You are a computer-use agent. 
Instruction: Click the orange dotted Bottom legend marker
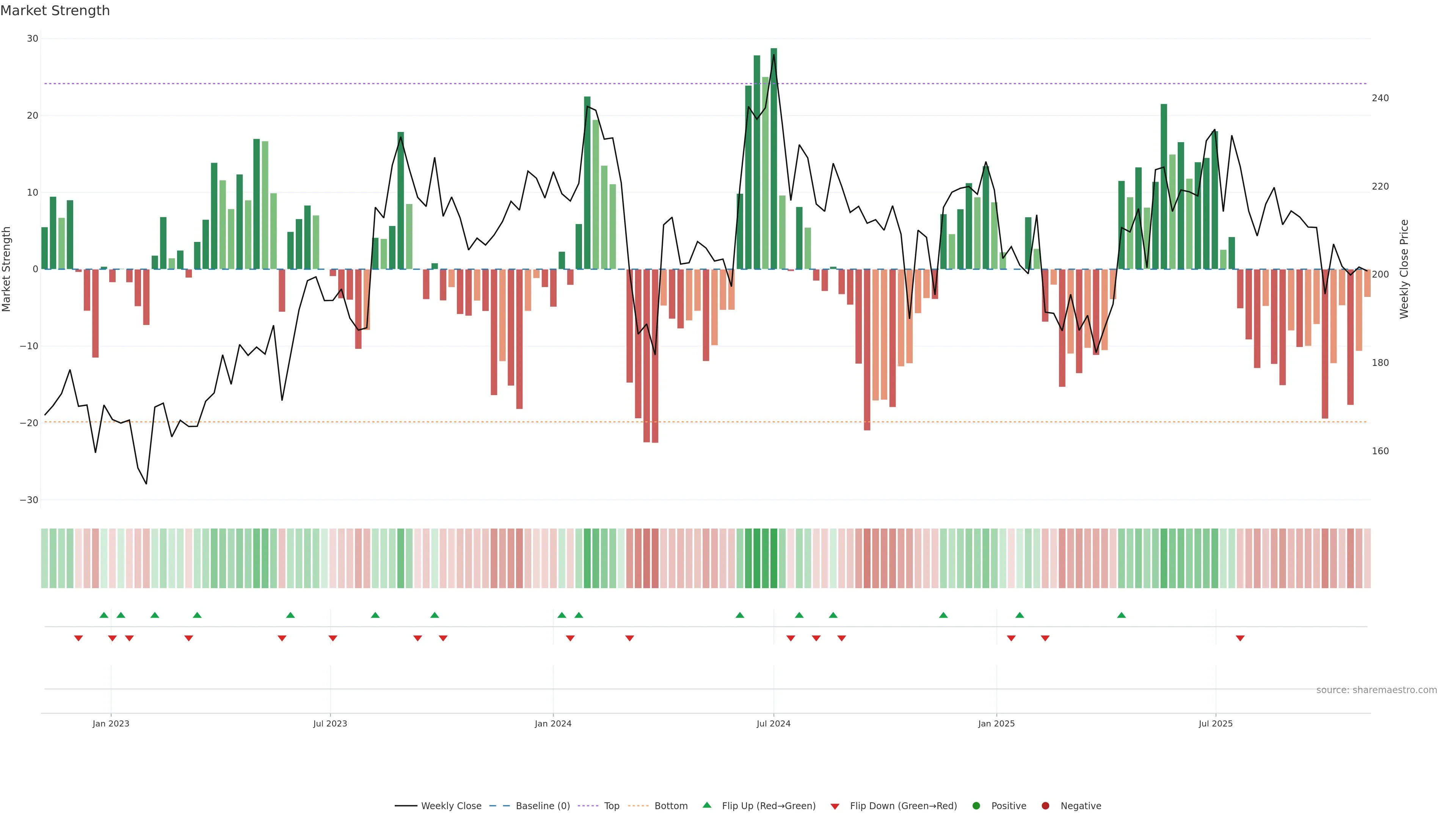click(638, 806)
